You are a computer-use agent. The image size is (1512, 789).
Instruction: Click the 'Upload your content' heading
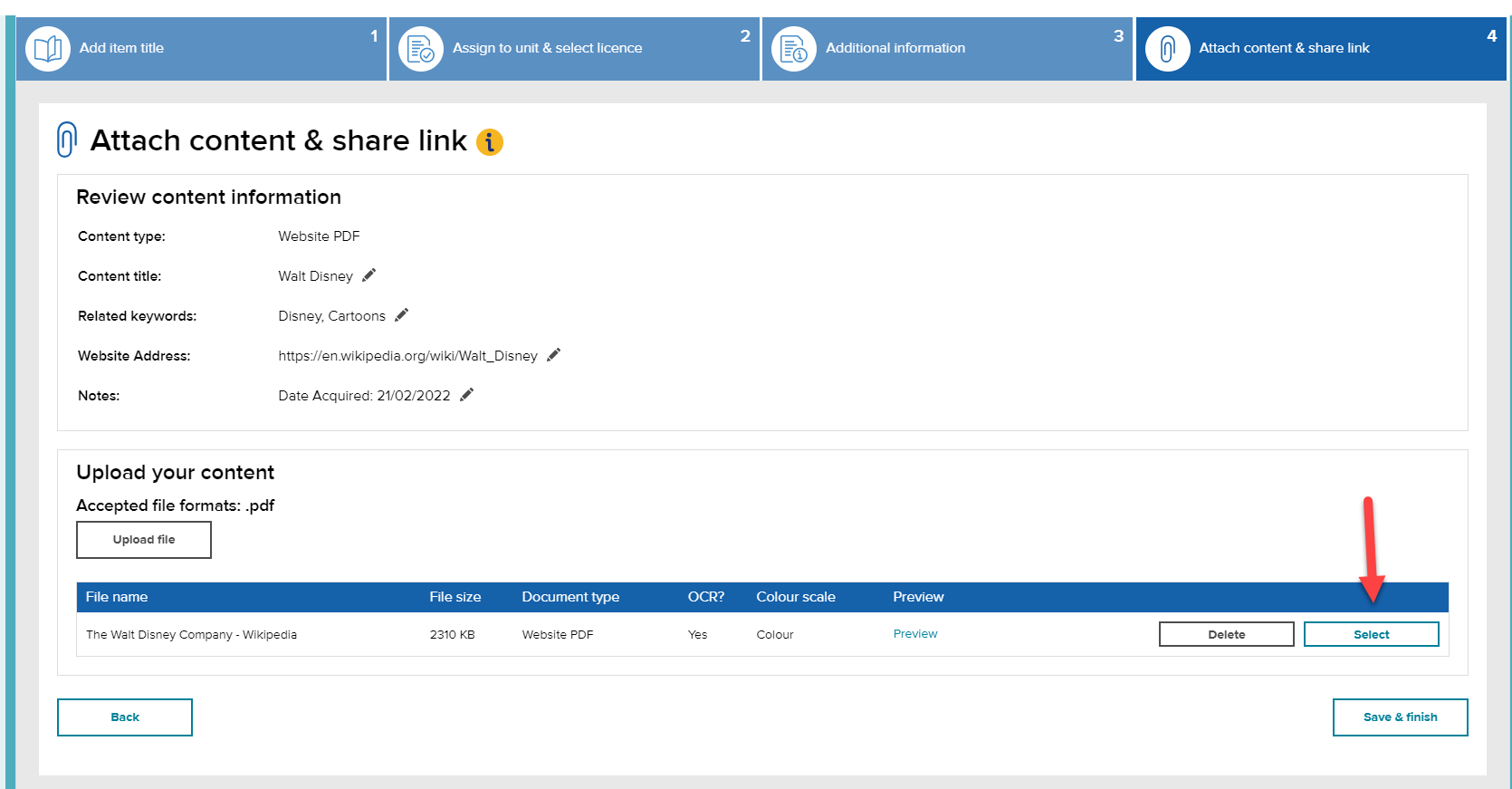coord(175,473)
